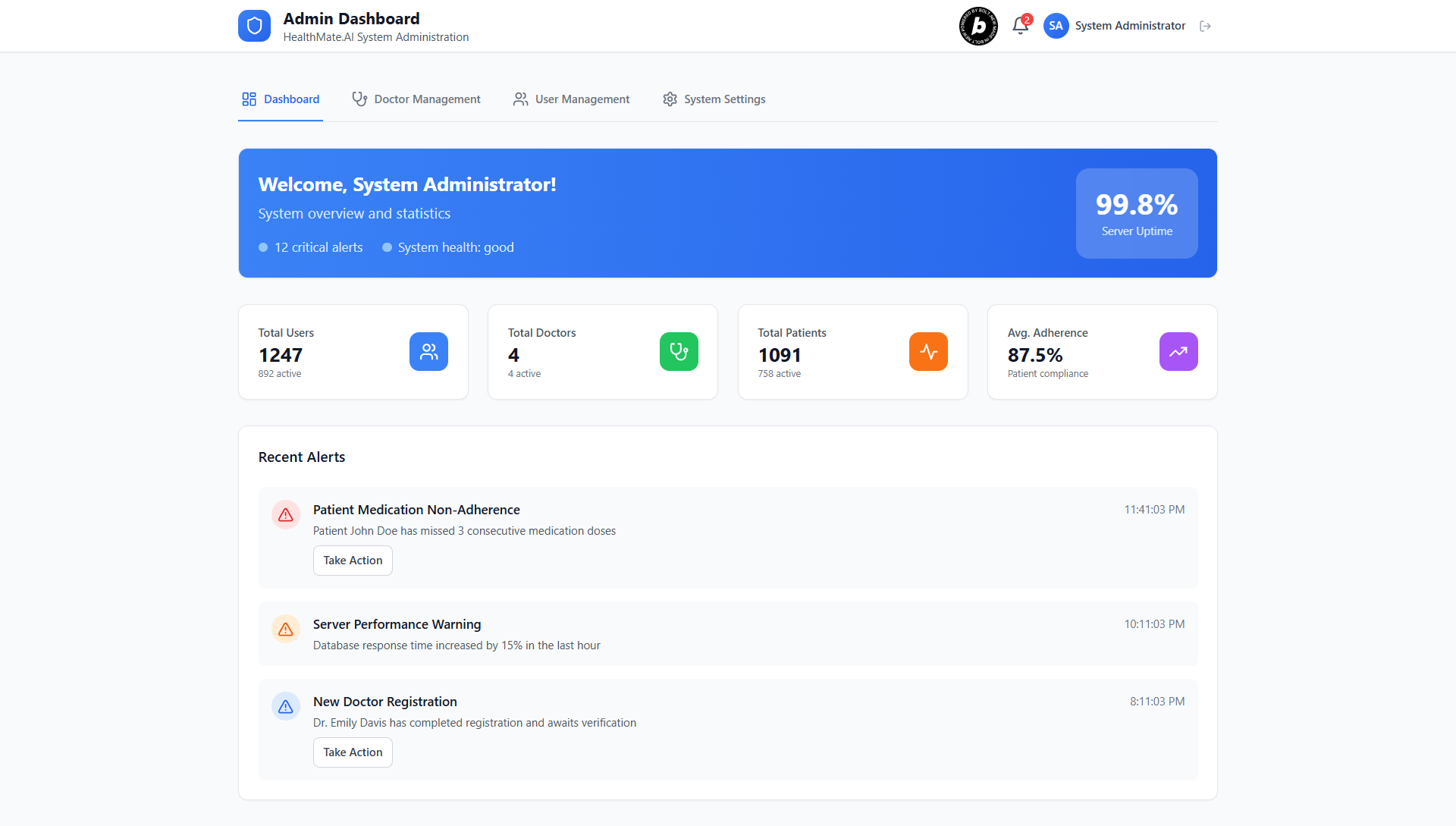Image resolution: width=1456 pixels, height=826 pixels.
Task: Click the blue Total Users icon
Action: coord(428,352)
